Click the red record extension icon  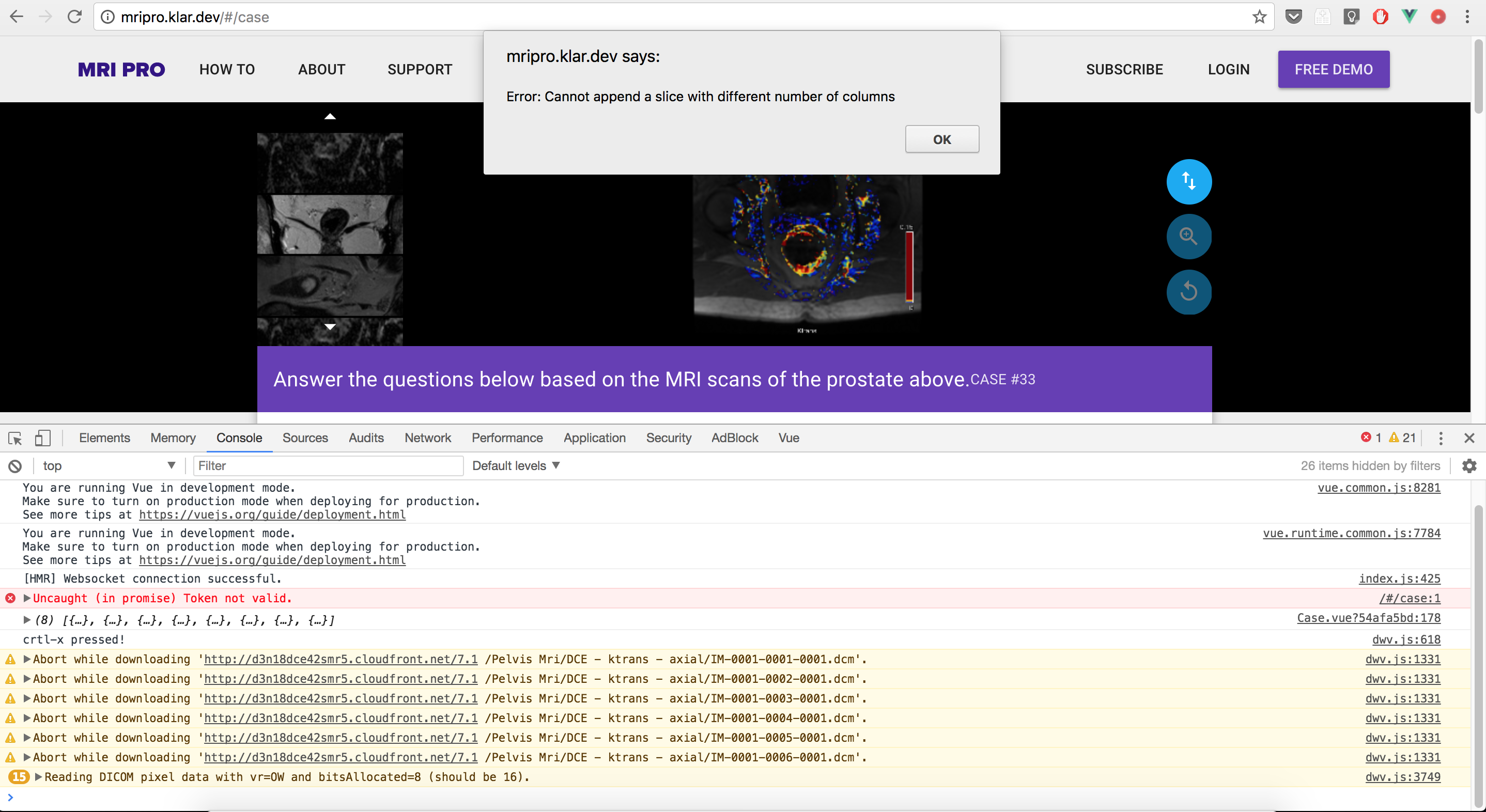click(1438, 17)
